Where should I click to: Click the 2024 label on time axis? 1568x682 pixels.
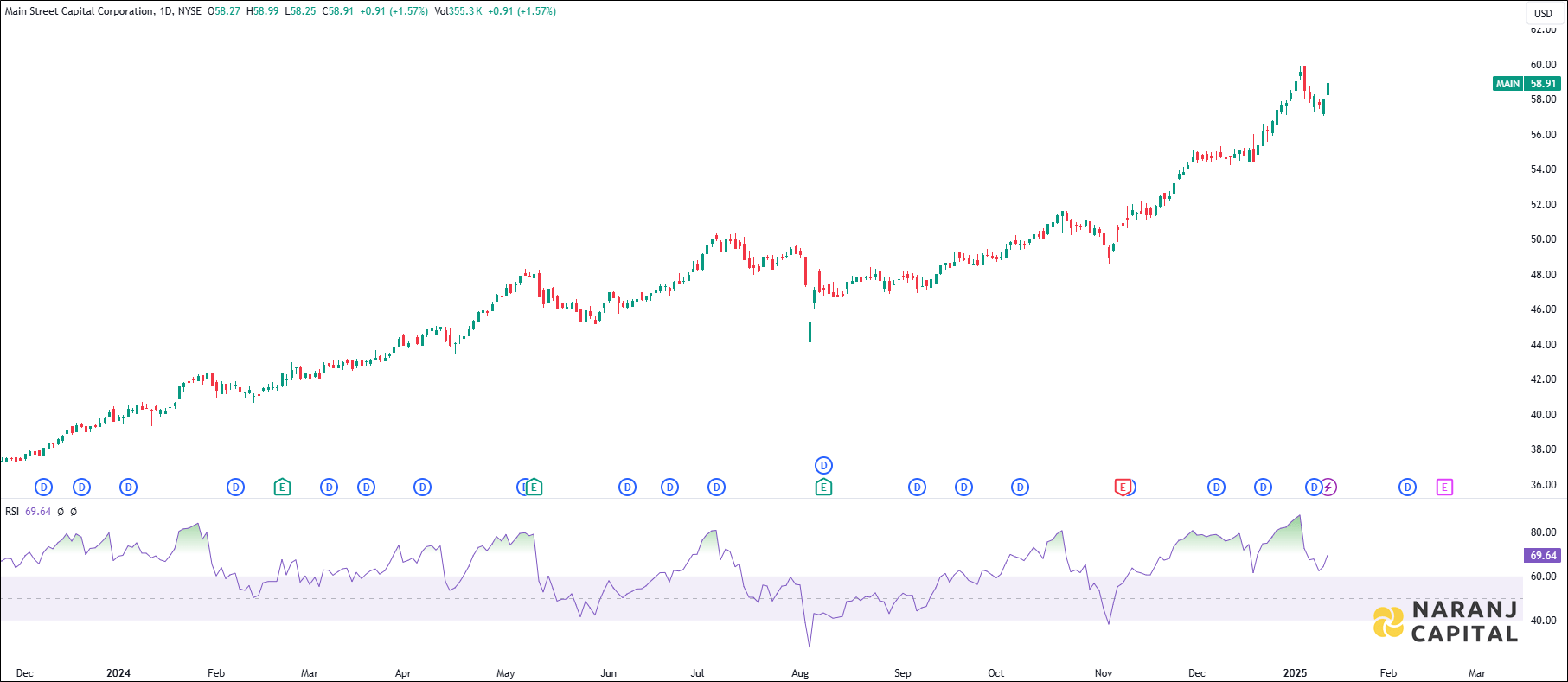118,673
